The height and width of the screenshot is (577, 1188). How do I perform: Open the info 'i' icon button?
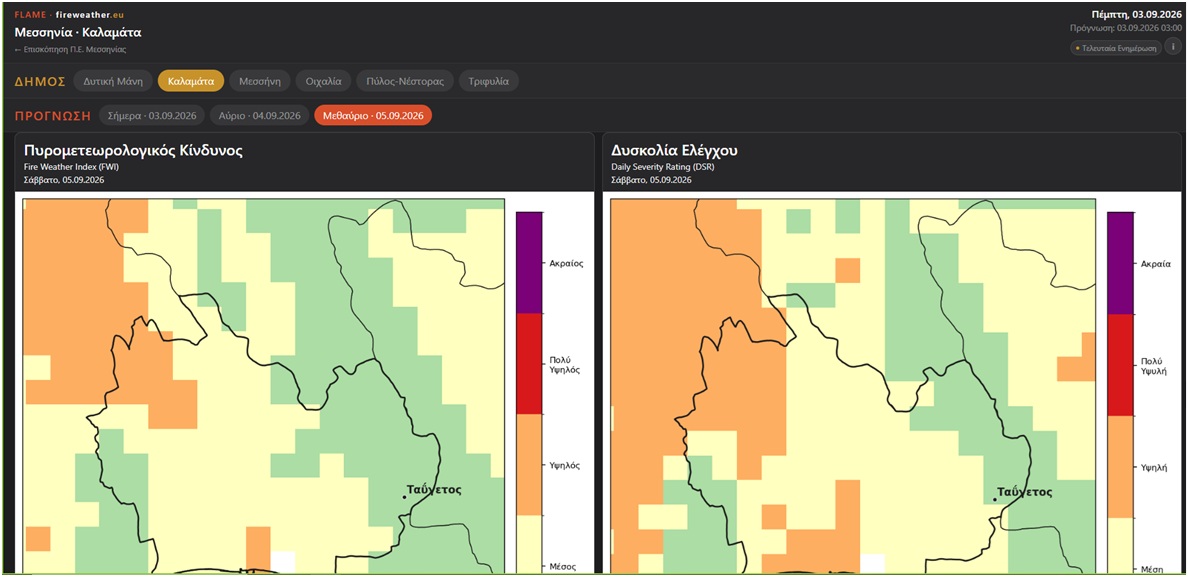(1172, 48)
